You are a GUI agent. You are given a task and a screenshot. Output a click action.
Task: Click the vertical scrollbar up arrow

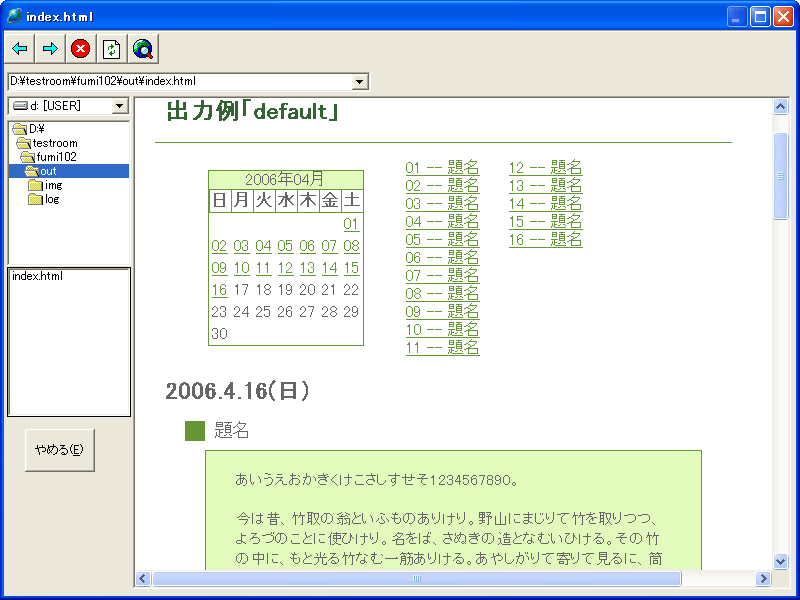[780, 107]
